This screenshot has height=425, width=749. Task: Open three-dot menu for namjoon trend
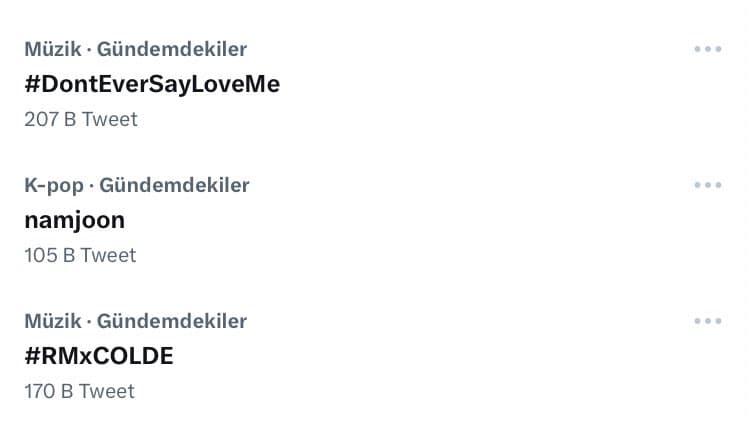(707, 185)
